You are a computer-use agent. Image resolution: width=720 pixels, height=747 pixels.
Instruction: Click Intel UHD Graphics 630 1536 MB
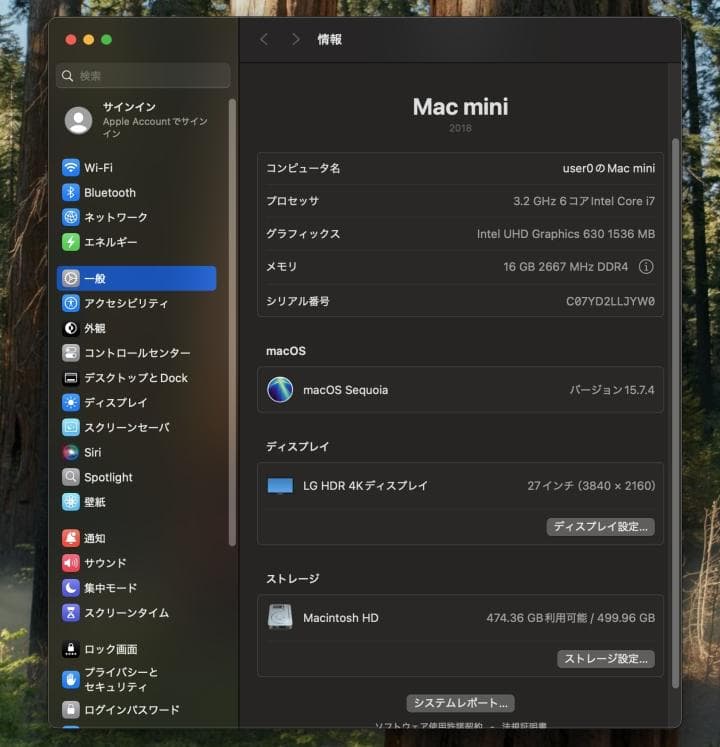566,234
